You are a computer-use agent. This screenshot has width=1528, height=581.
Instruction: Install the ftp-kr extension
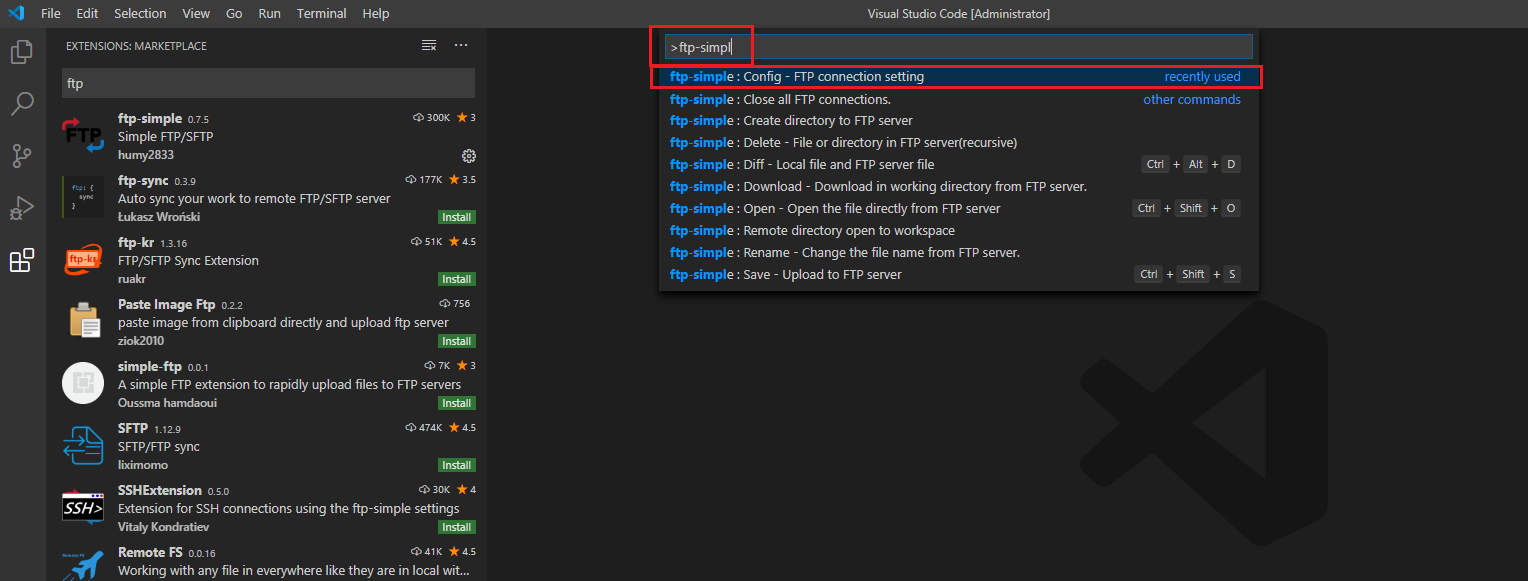[457, 279]
